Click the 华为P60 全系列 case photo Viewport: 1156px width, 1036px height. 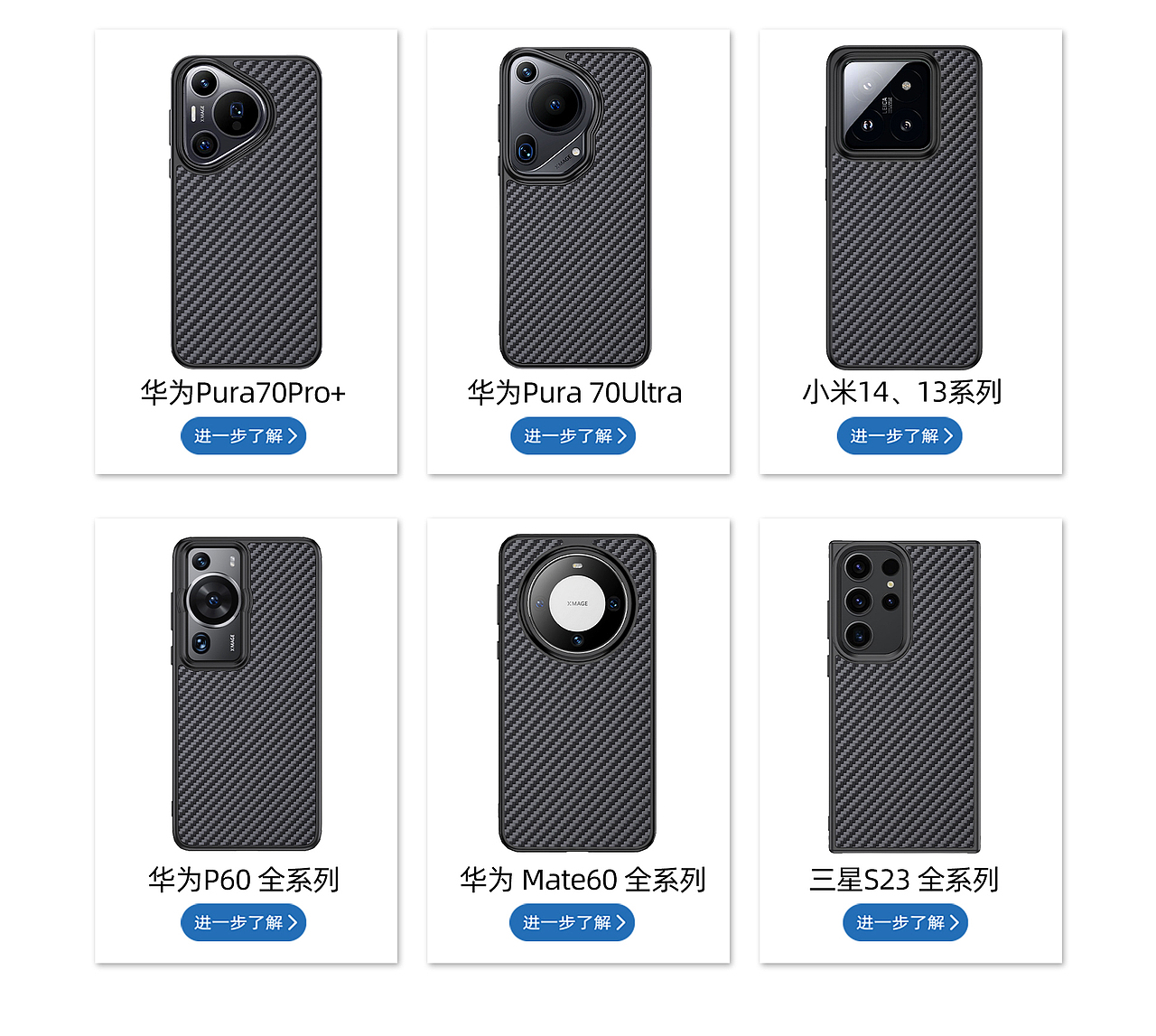[246, 694]
